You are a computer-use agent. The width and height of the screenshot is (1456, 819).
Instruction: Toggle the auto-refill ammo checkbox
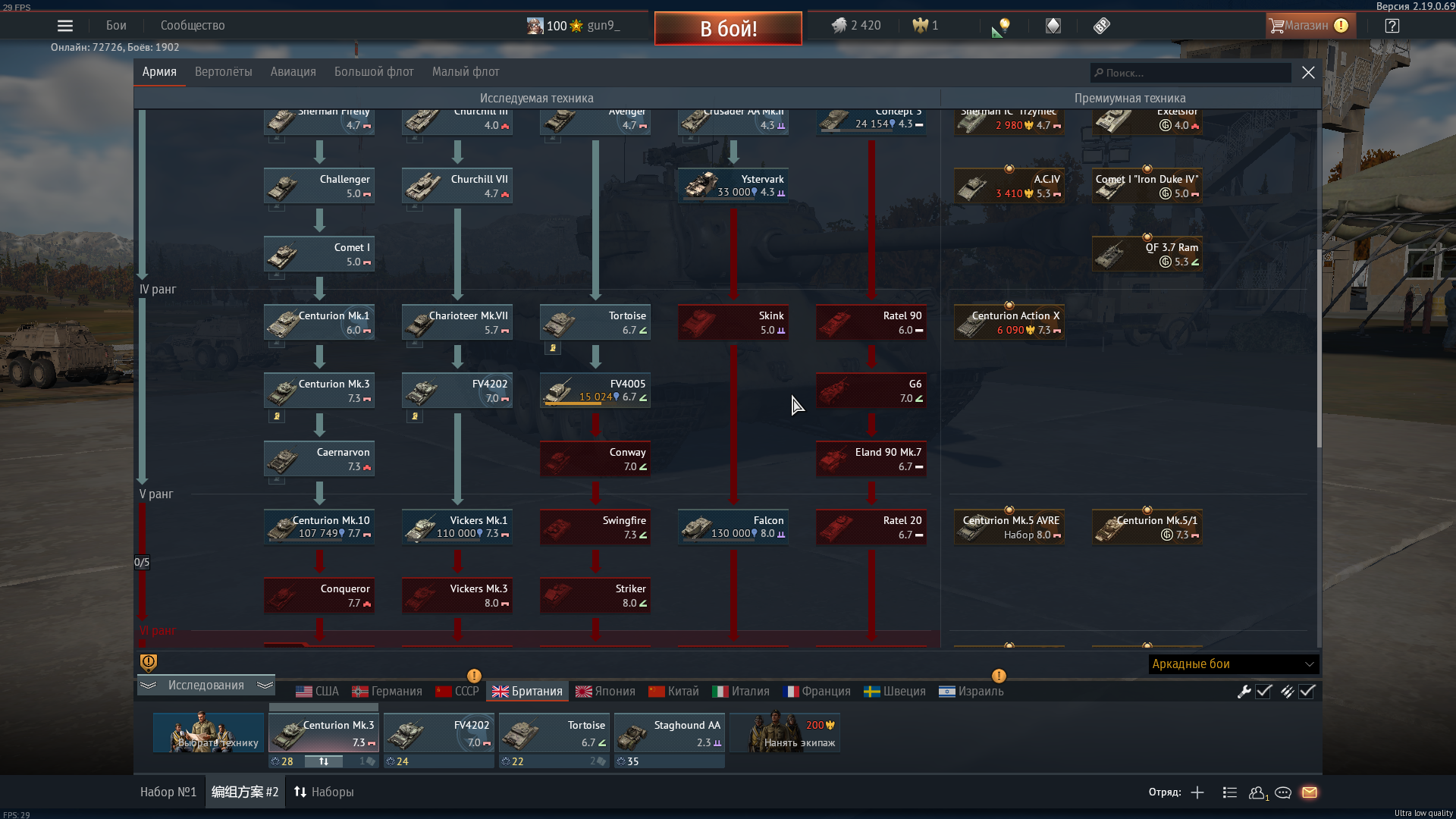[1307, 692]
